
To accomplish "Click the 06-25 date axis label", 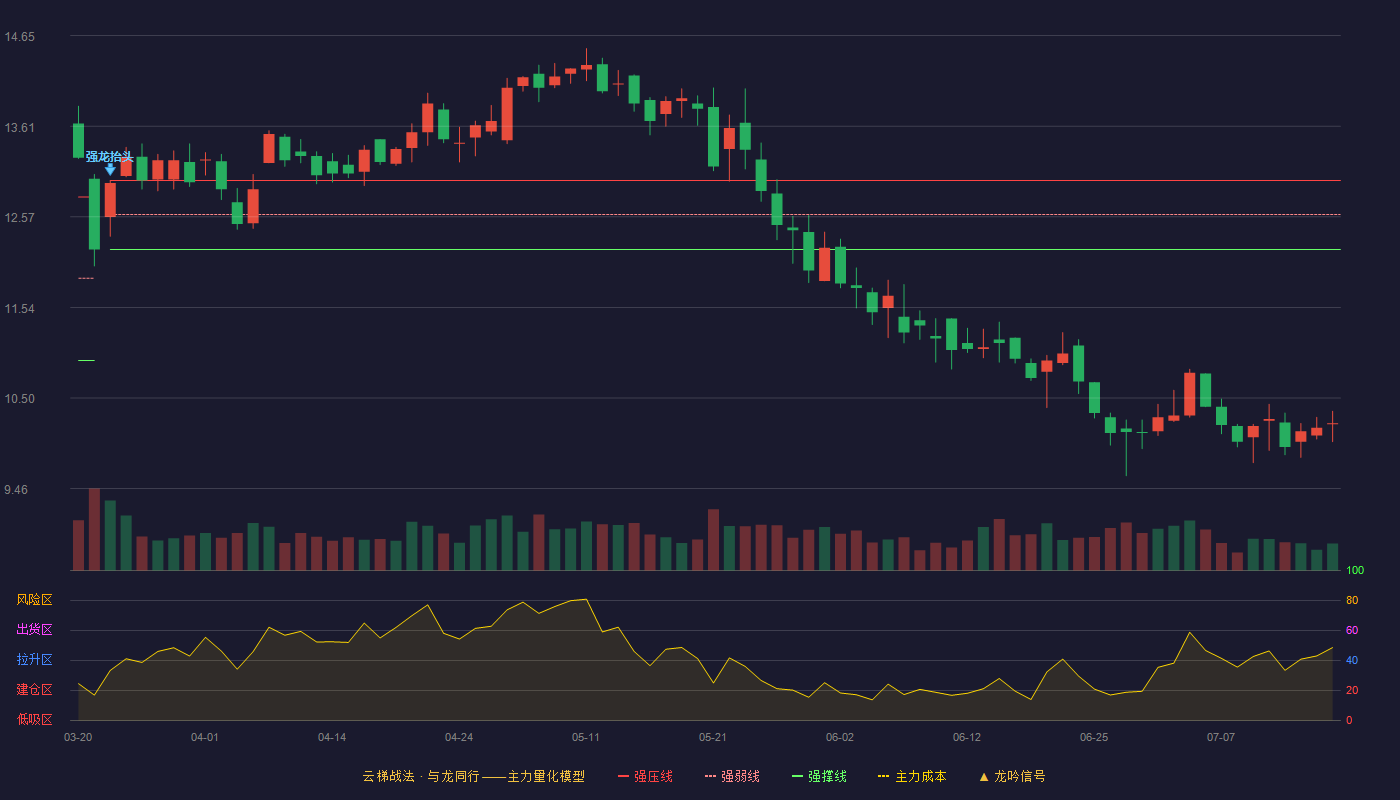I will 1094,737.
